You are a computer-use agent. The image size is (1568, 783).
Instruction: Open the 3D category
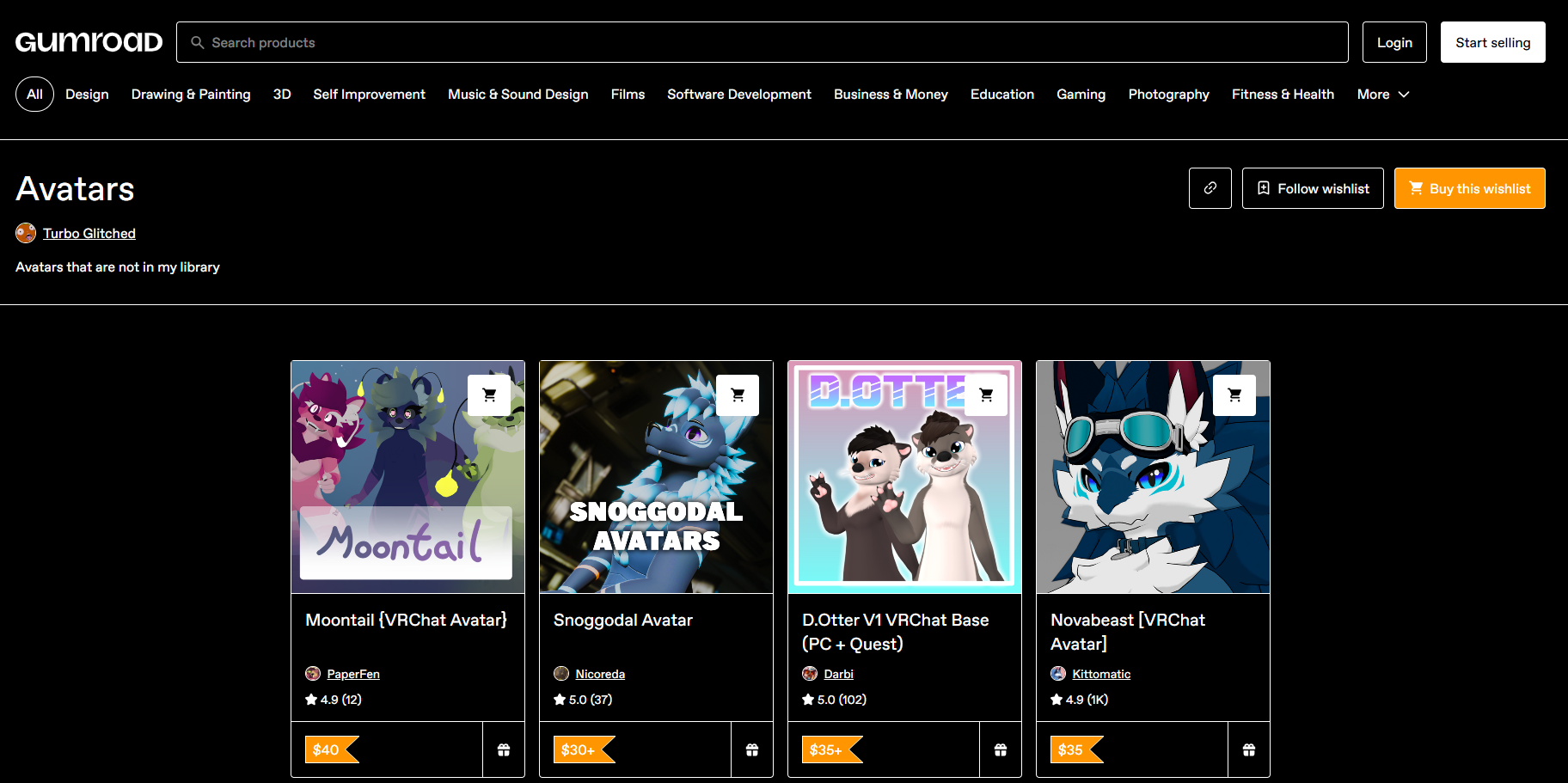click(282, 95)
